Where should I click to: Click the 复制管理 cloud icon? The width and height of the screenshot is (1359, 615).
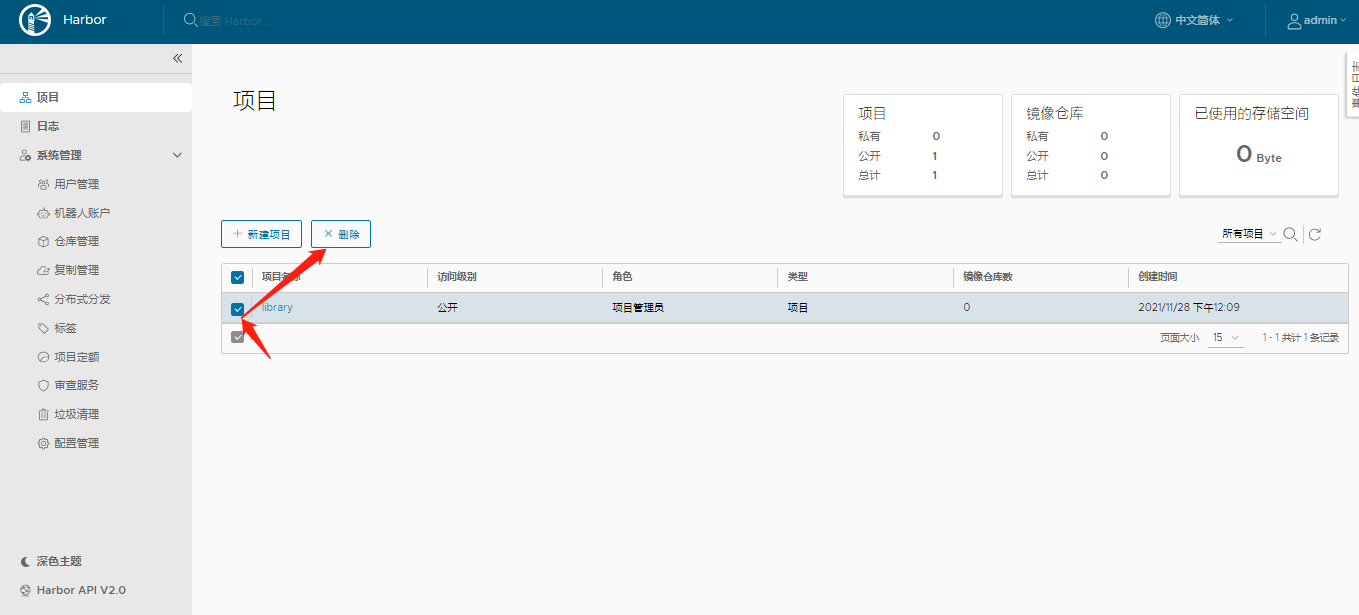tap(43, 271)
